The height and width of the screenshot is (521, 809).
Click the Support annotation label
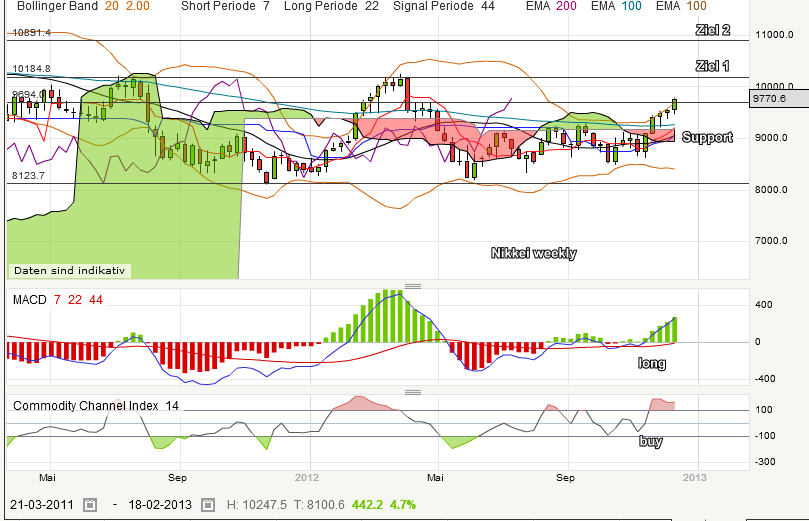707,137
